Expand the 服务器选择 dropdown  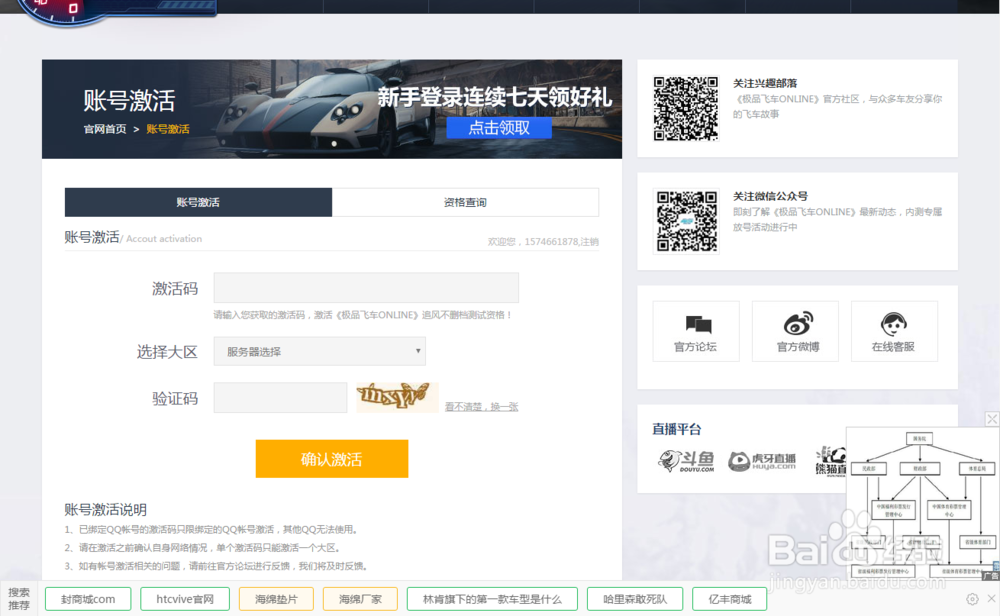coord(320,351)
